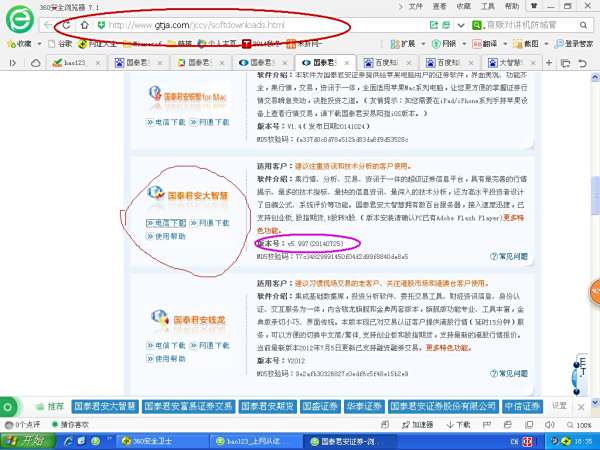Open the 下载 downloads manager in status bar
The height and width of the screenshot is (450, 600).
(x=458, y=425)
